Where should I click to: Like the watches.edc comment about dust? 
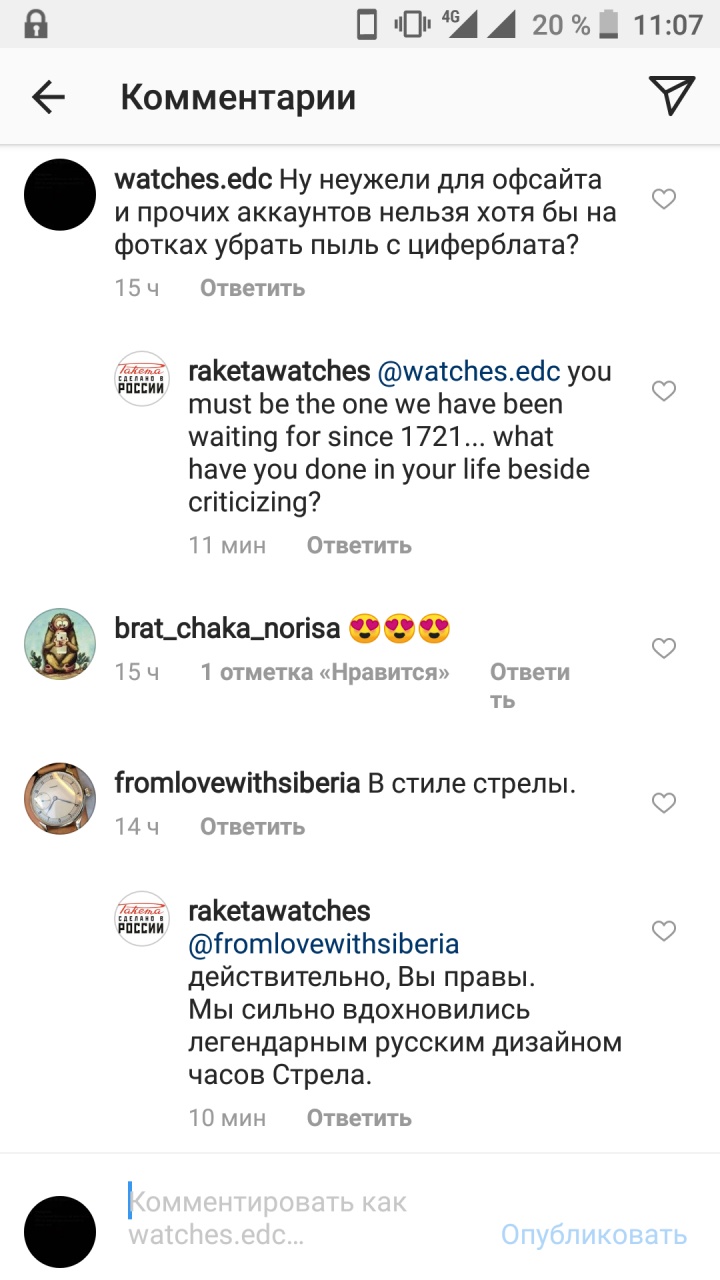click(x=664, y=200)
